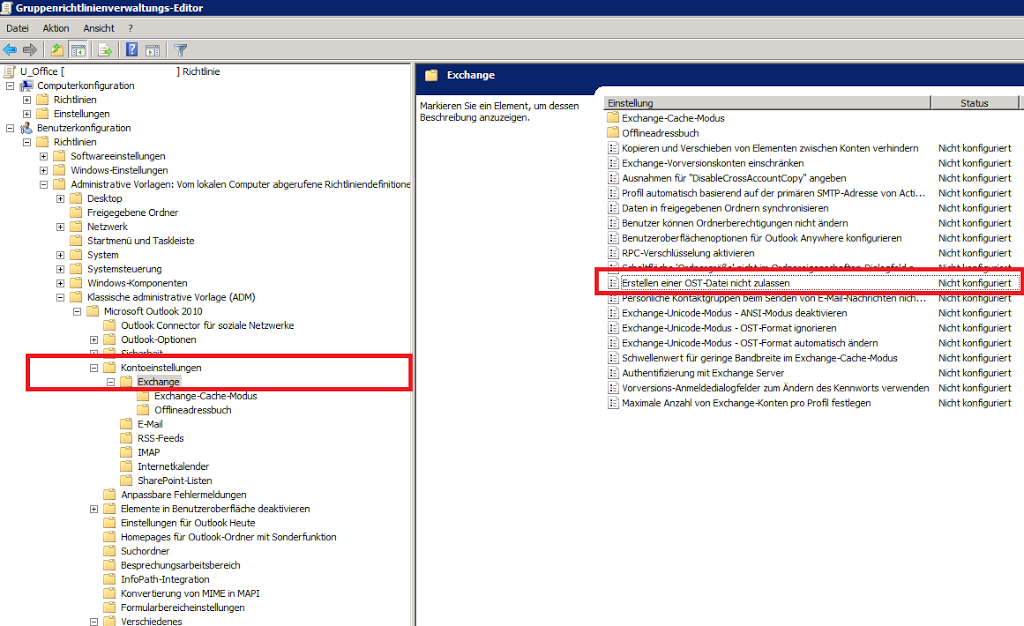The height and width of the screenshot is (626, 1024).
Task: Click the blue Back arrow in toolbar
Action: (10, 49)
